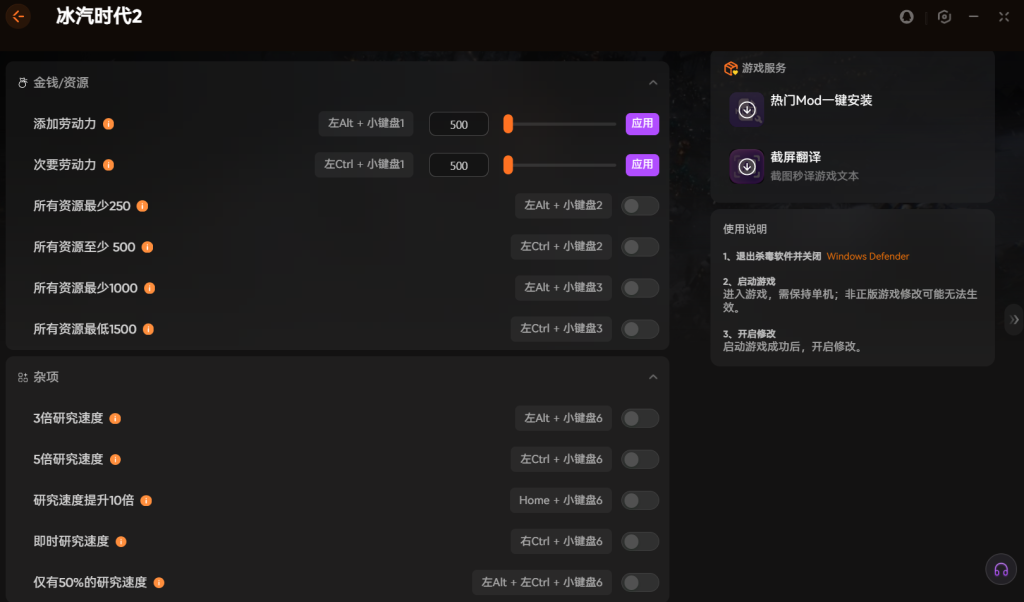The height and width of the screenshot is (602, 1024).
Task: Click the 添加劳动力 slider handle
Action: [x=508, y=124]
